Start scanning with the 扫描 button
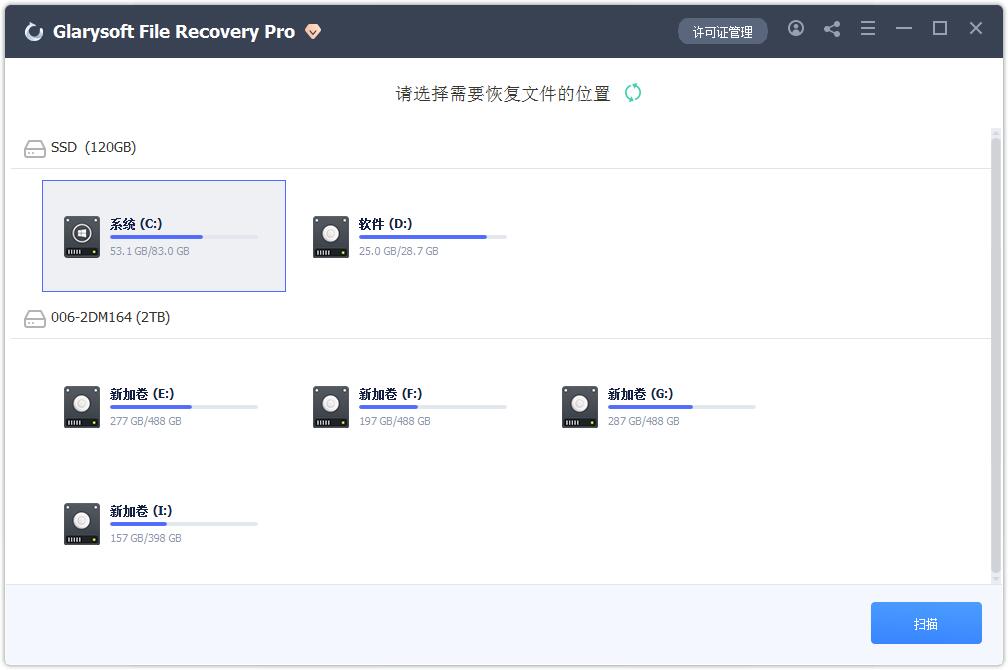The width and height of the screenshot is (1008, 670). [926, 623]
